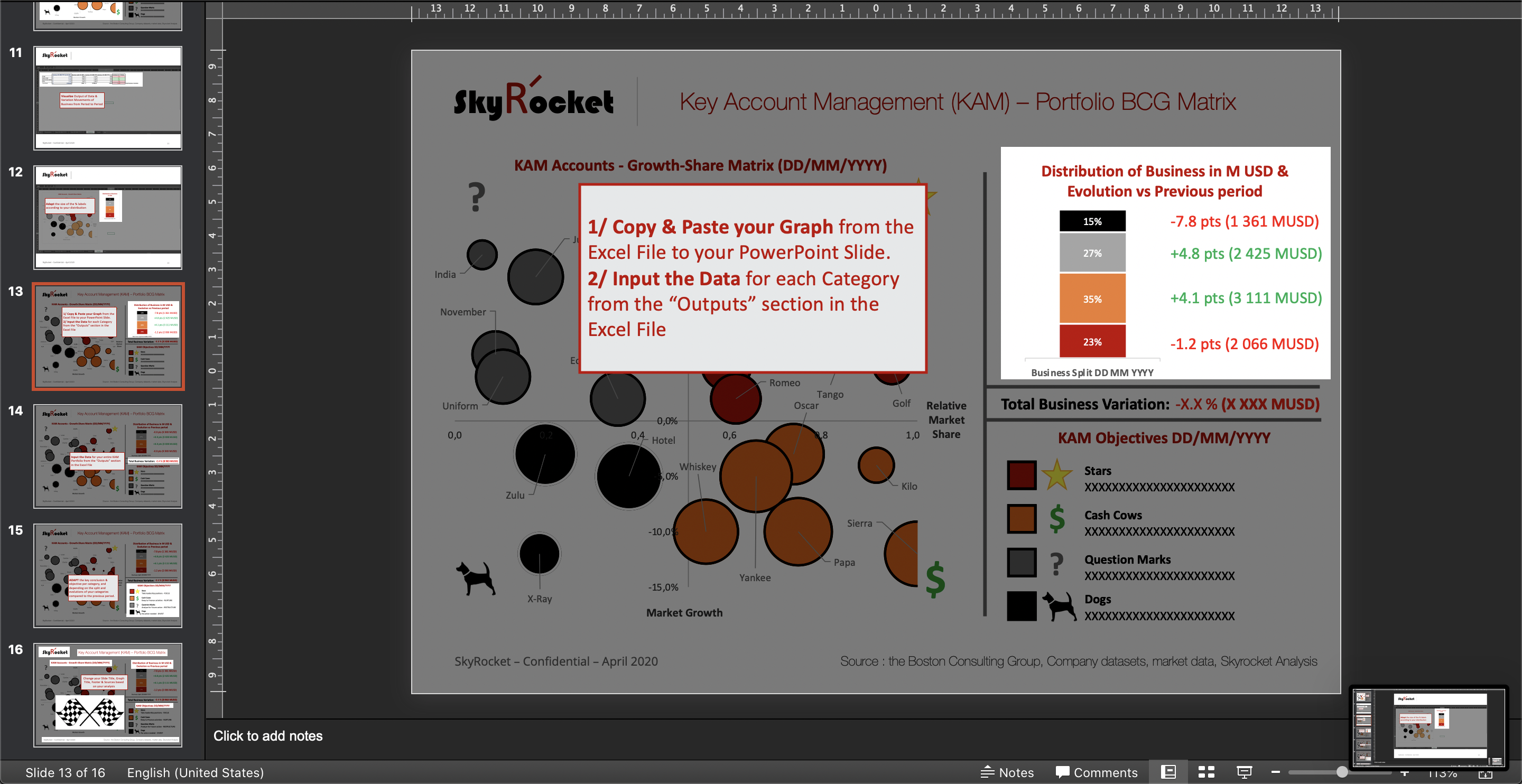Click the Slide 13 of 16 indicator
The height and width of the screenshot is (784, 1522).
(x=65, y=772)
